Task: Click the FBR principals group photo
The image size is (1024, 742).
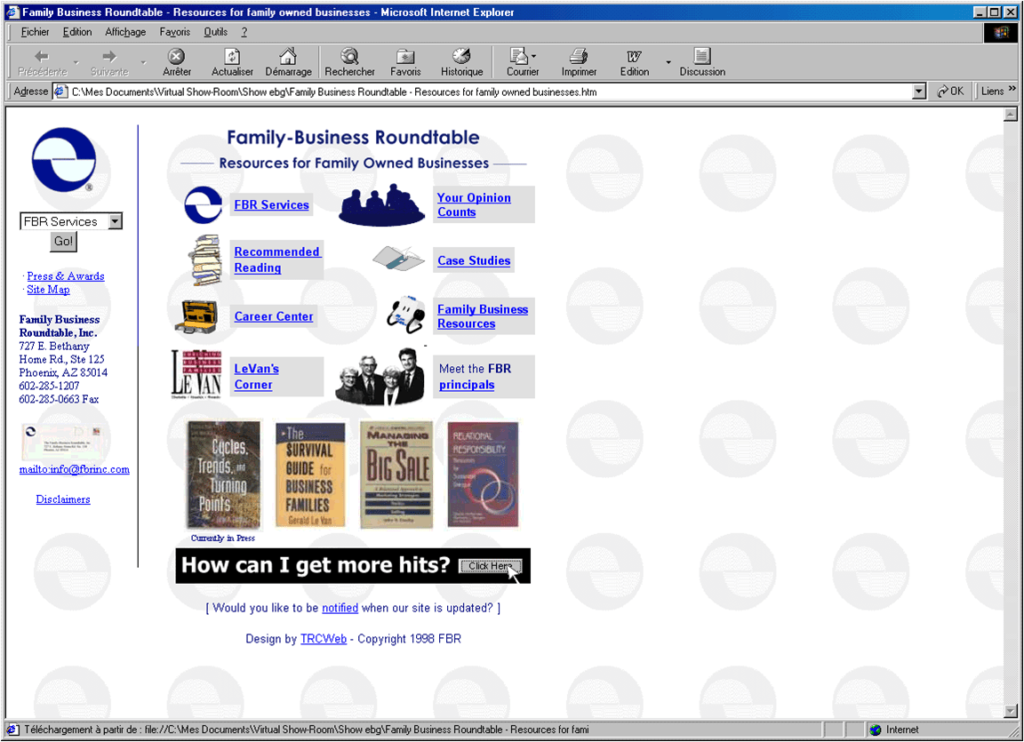Action: pyautogui.click(x=380, y=376)
